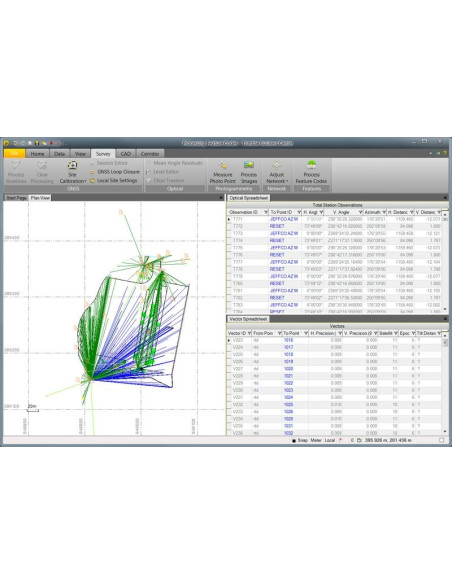The image size is (452, 584).
Task: Click the greyed Clear Processing icon
Action: tap(42, 172)
